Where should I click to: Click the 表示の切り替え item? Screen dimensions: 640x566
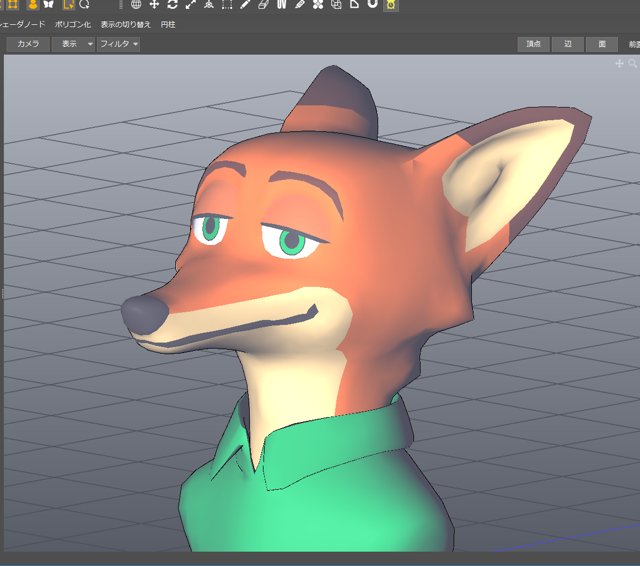[x=126, y=24]
